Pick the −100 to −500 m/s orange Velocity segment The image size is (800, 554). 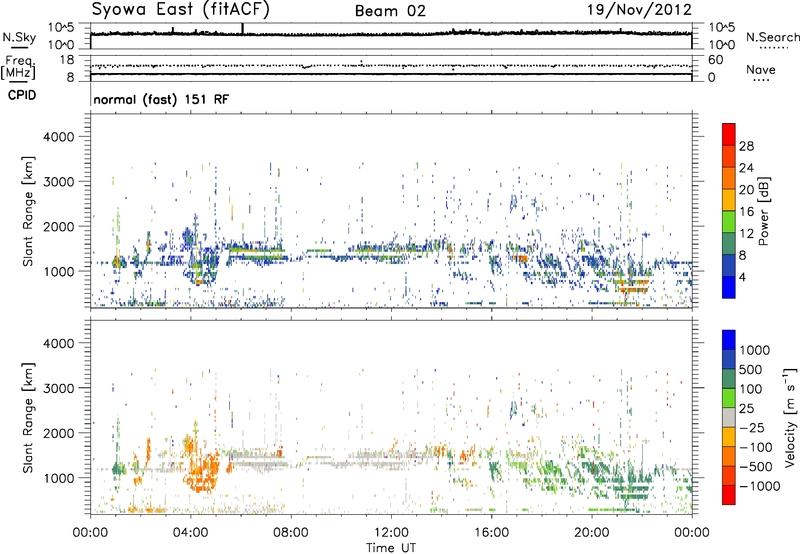[729, 456]
